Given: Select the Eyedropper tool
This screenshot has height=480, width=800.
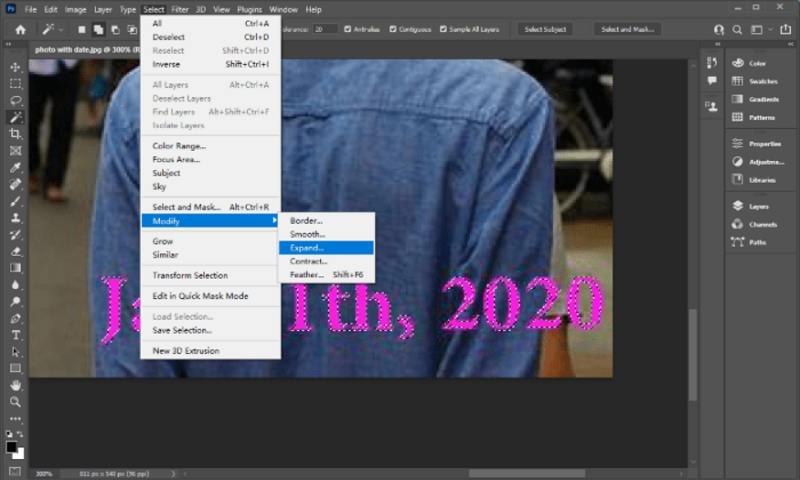Looking at the screenshot, I should (15, 168).
